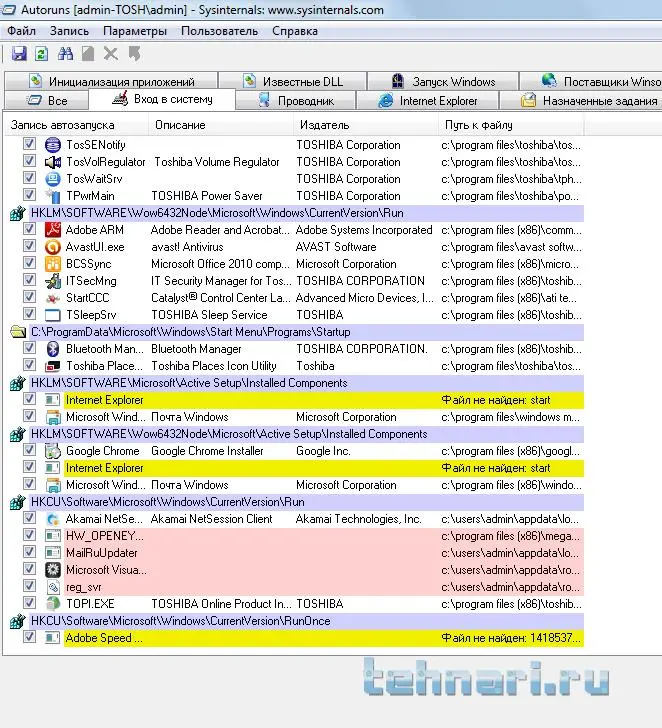The width and height of the screenshot is (662, 728).
Task: Open the Назначенные задания tab
Action: 581,100
